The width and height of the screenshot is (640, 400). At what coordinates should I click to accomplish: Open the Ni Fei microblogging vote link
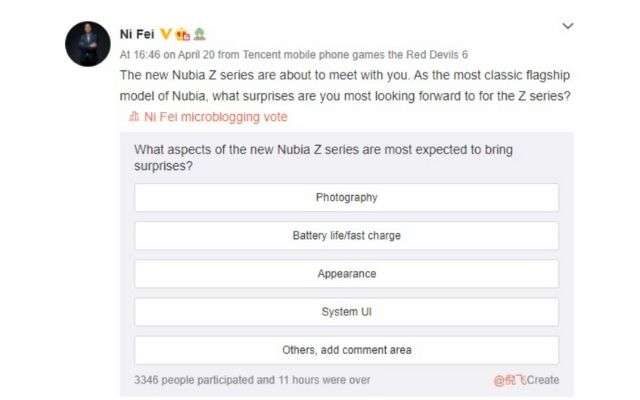pos(215,117)
